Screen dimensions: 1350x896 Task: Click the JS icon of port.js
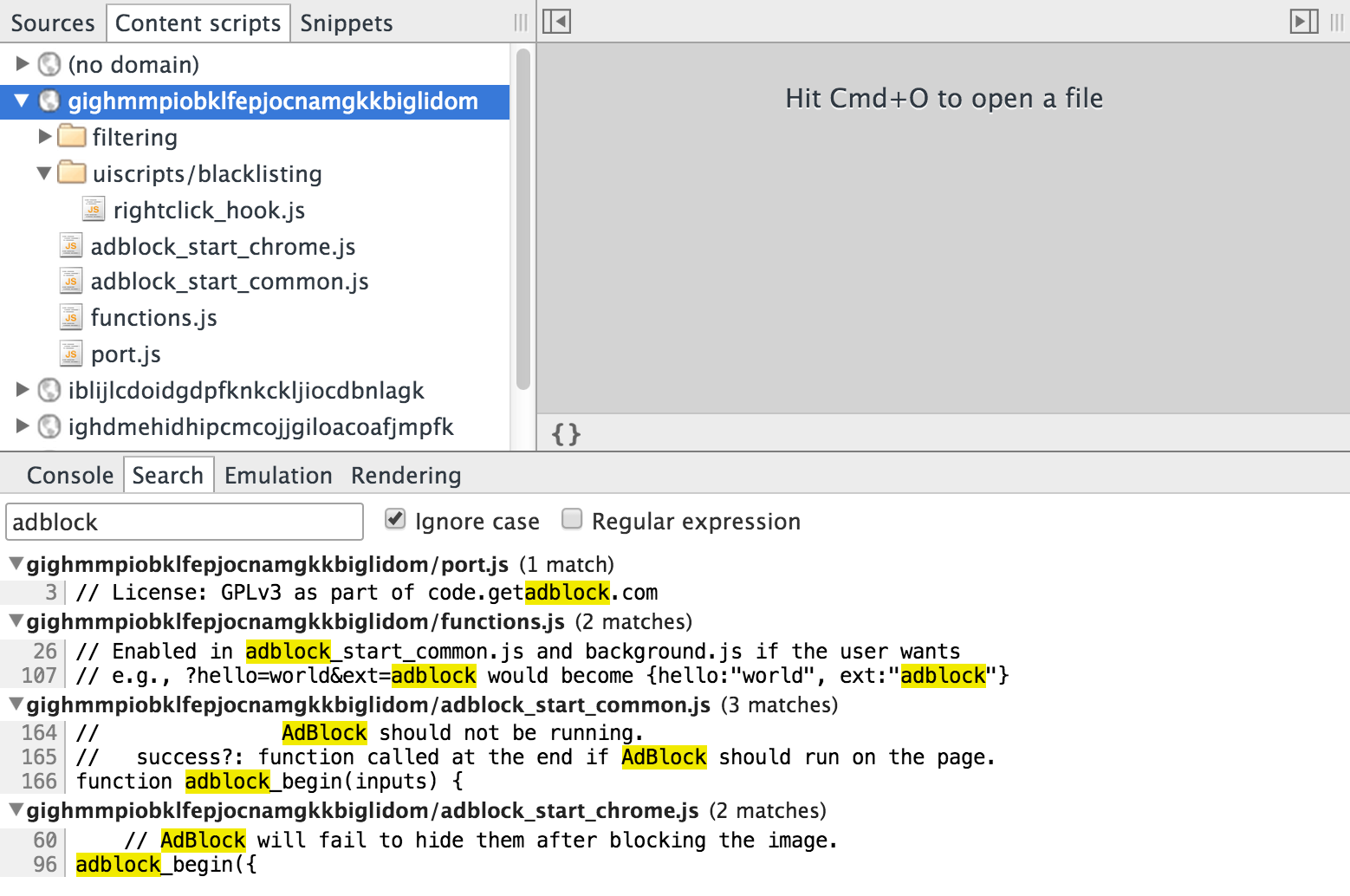[x=71, y=354]
